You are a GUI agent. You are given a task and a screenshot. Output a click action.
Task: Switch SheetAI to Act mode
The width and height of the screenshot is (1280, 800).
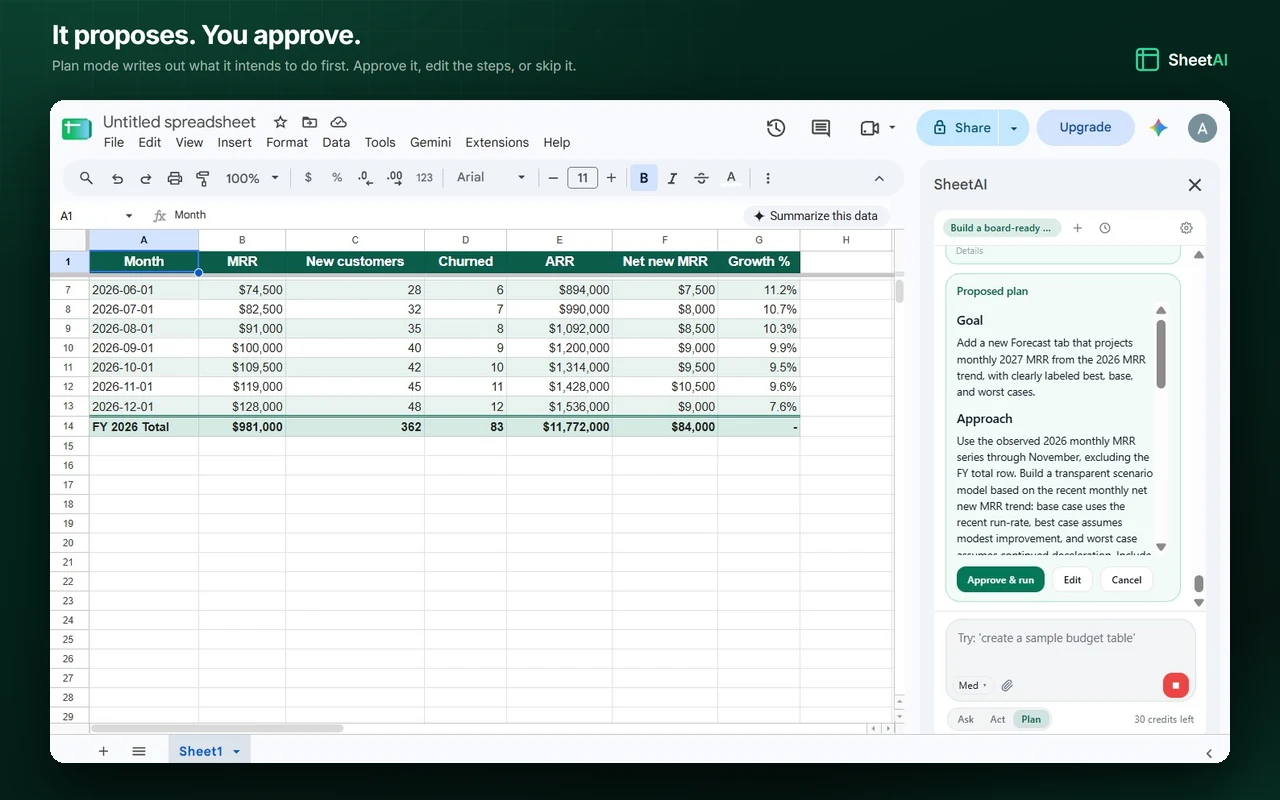pyautogui.click(x=998, y=719)
